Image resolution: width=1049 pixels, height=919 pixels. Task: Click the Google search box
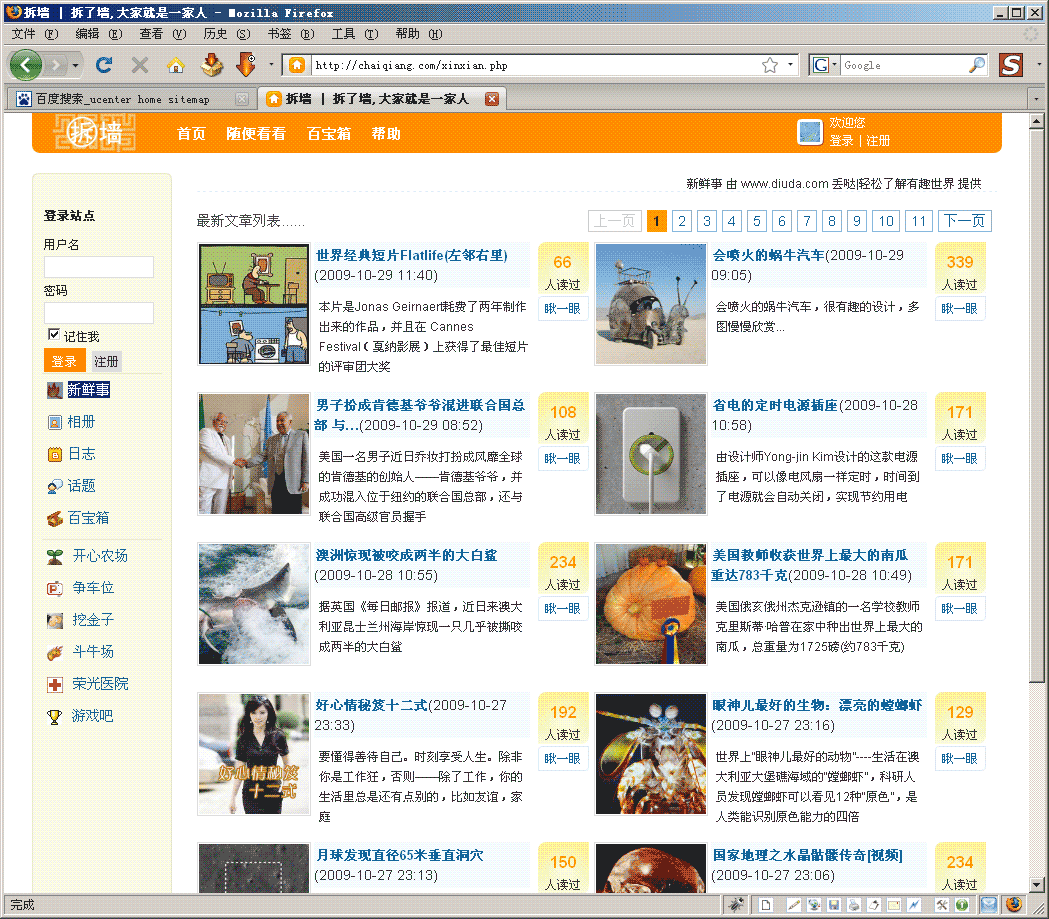click(903, 65)
